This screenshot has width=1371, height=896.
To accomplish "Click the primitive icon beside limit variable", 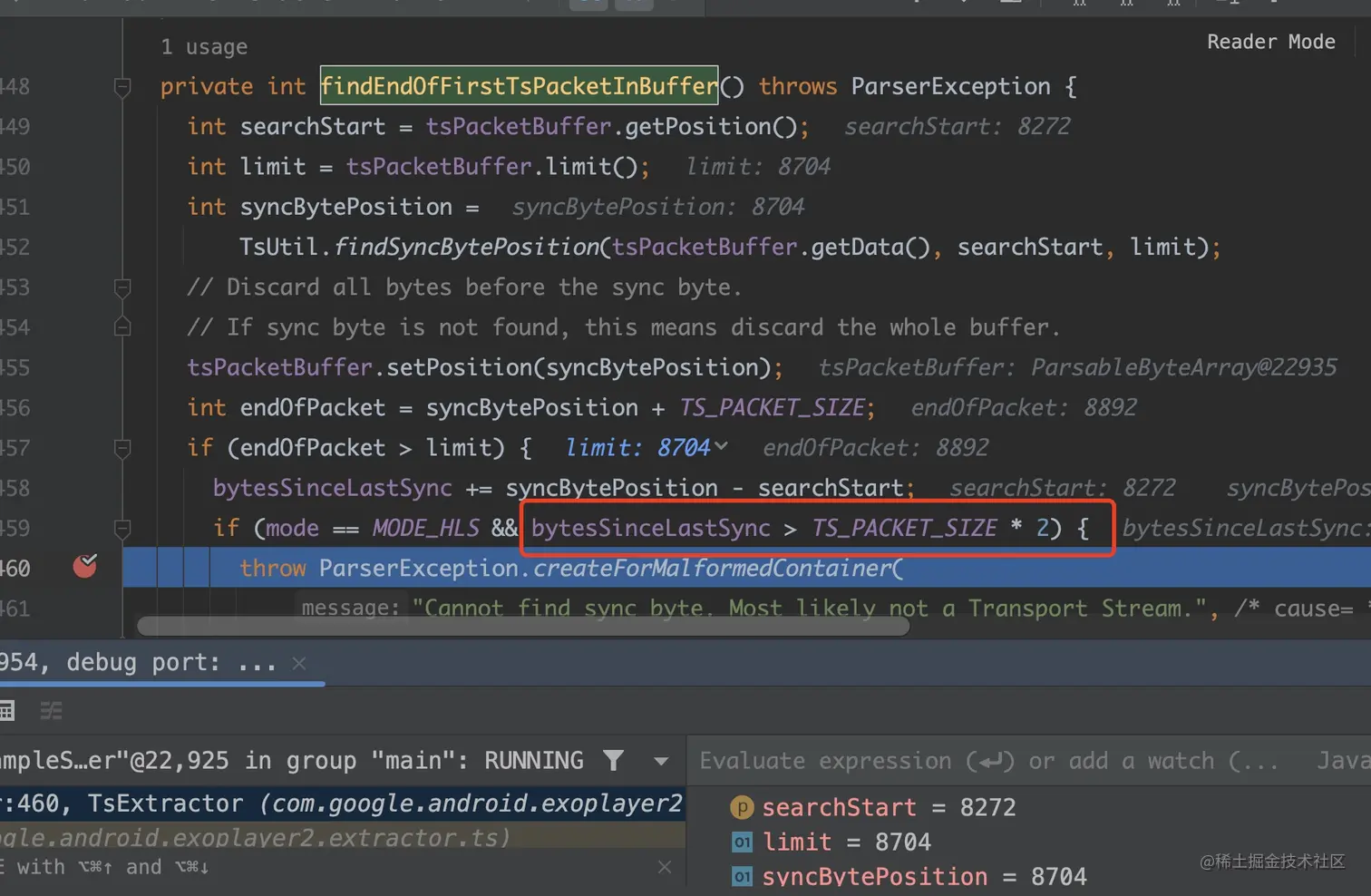I will (x=742, y=842).
